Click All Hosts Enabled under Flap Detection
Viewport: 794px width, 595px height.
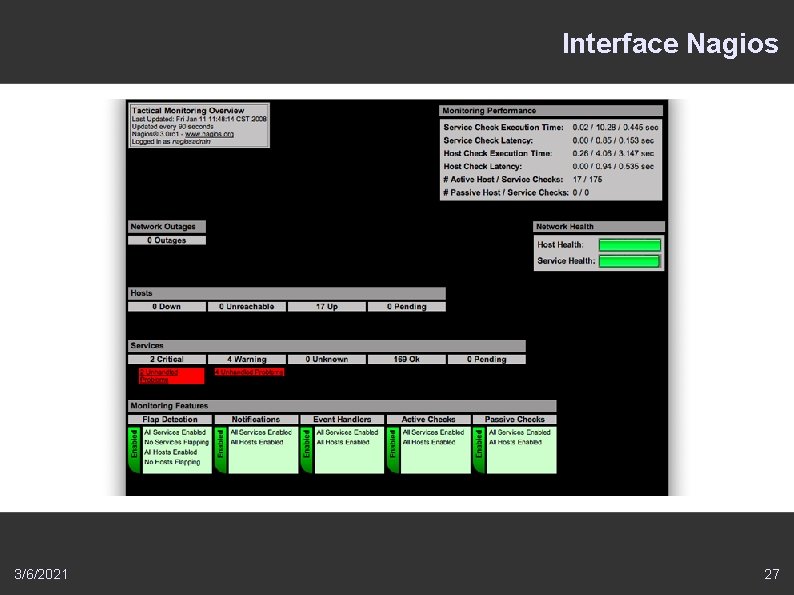pos(171,452)
